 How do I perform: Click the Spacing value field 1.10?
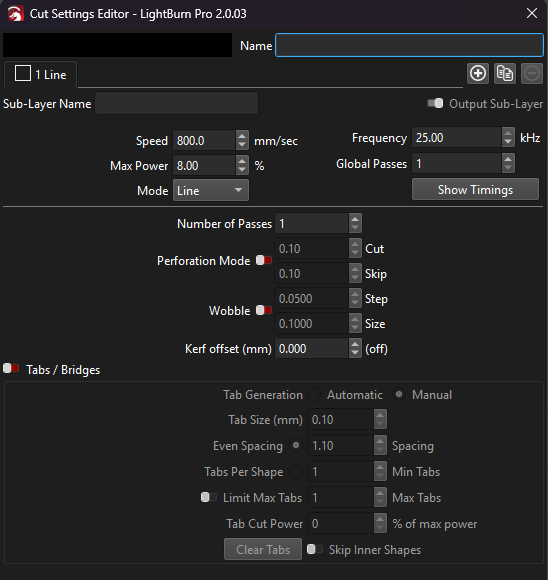[341, 445]
